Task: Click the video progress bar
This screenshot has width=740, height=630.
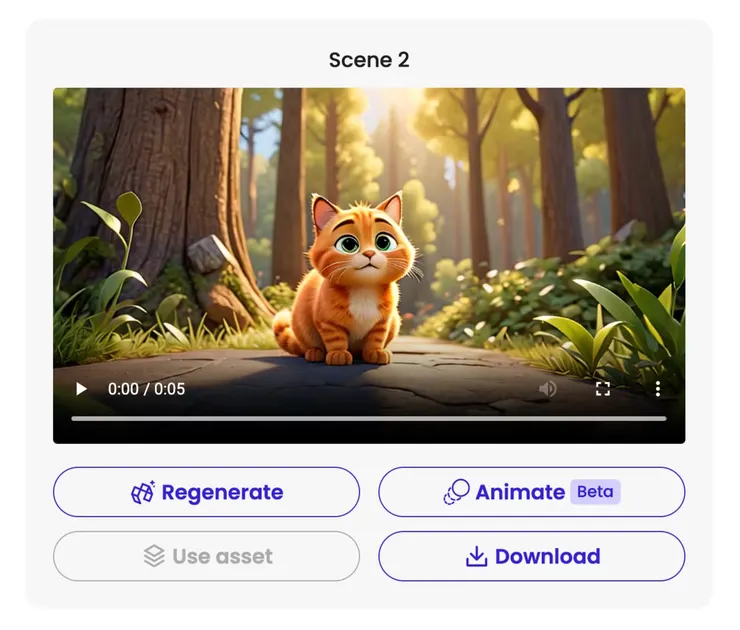Action: pos(368,418)
